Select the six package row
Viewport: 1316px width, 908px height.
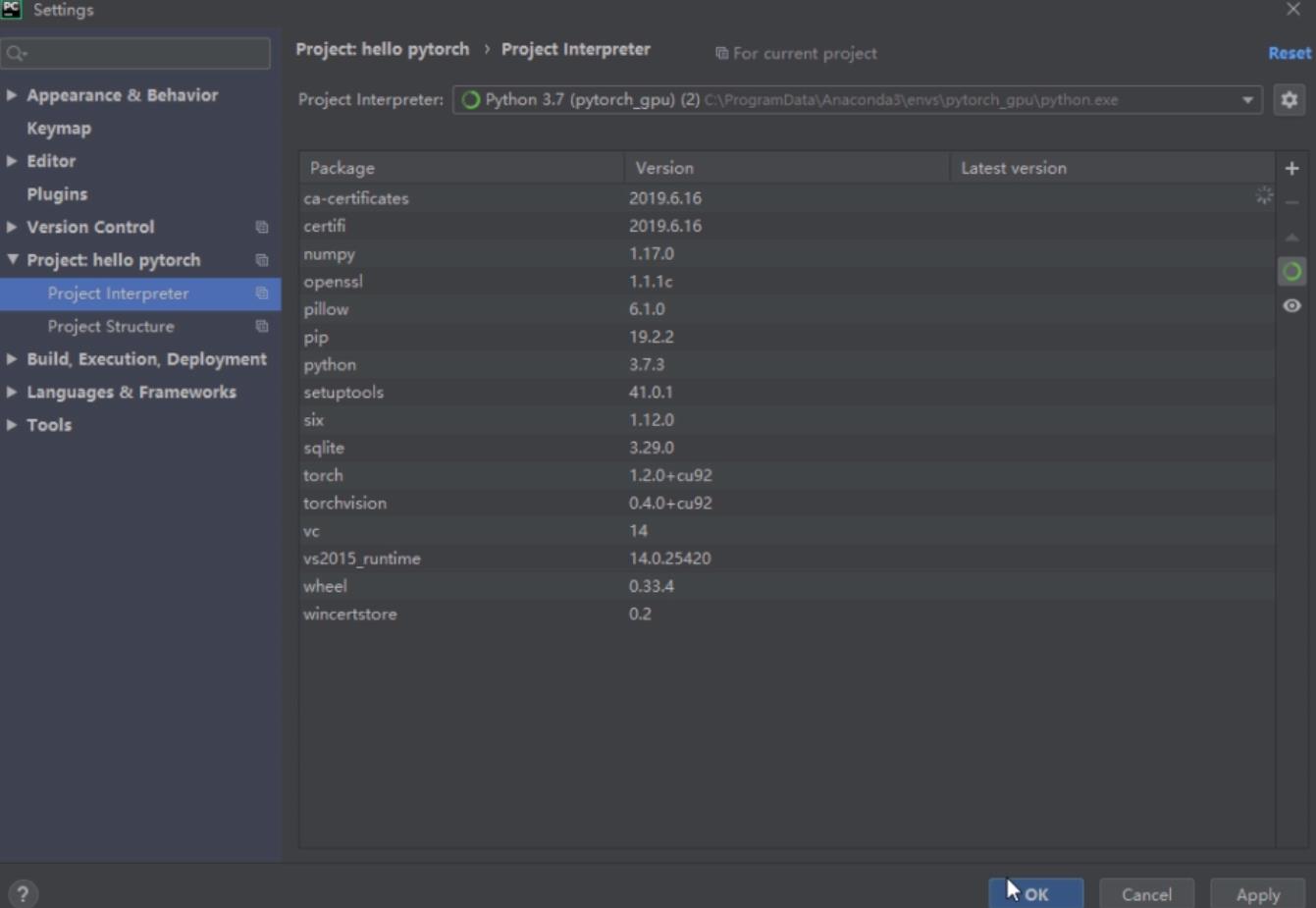787,420
